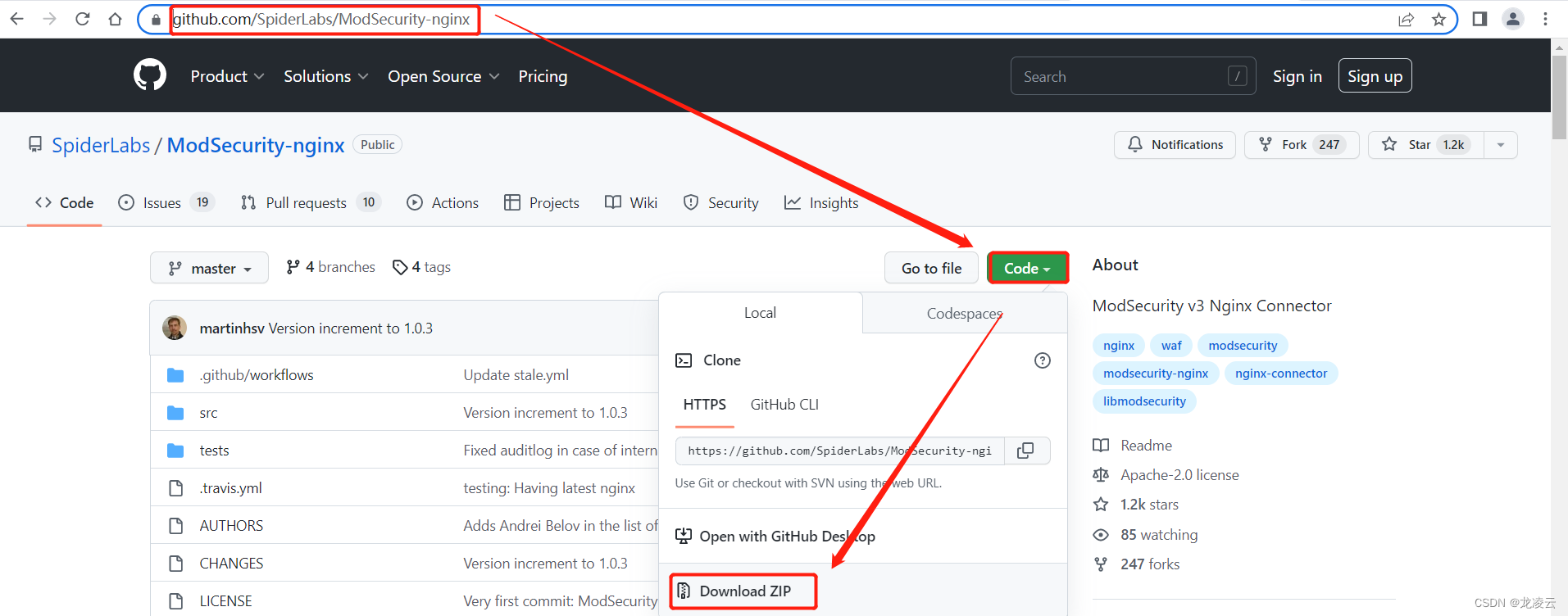This screenshot has width=1568, height=616.
Task: Click the .github/workflows folder icon
Action: click(175, 375)
